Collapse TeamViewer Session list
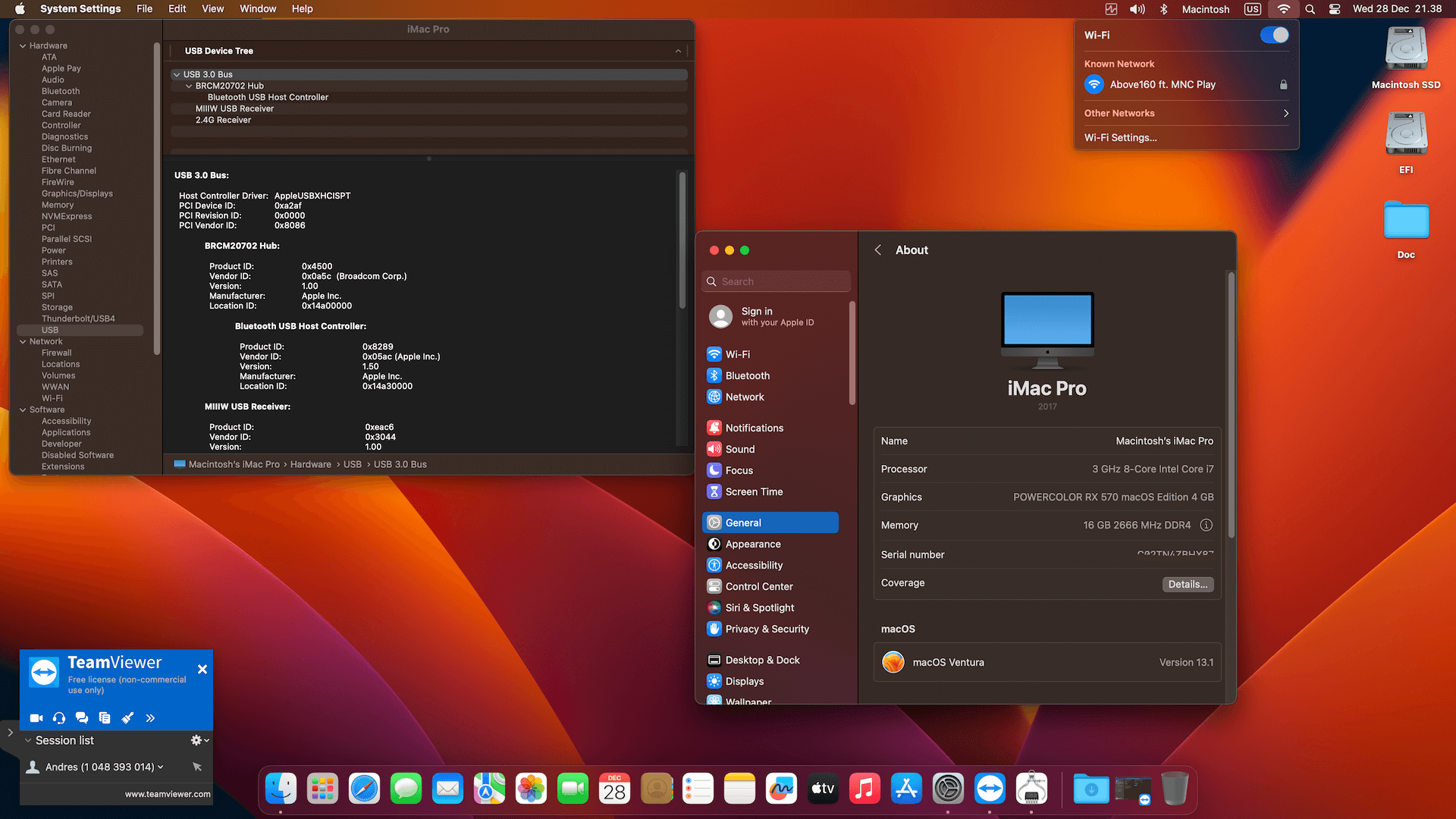 pos(28,741)
